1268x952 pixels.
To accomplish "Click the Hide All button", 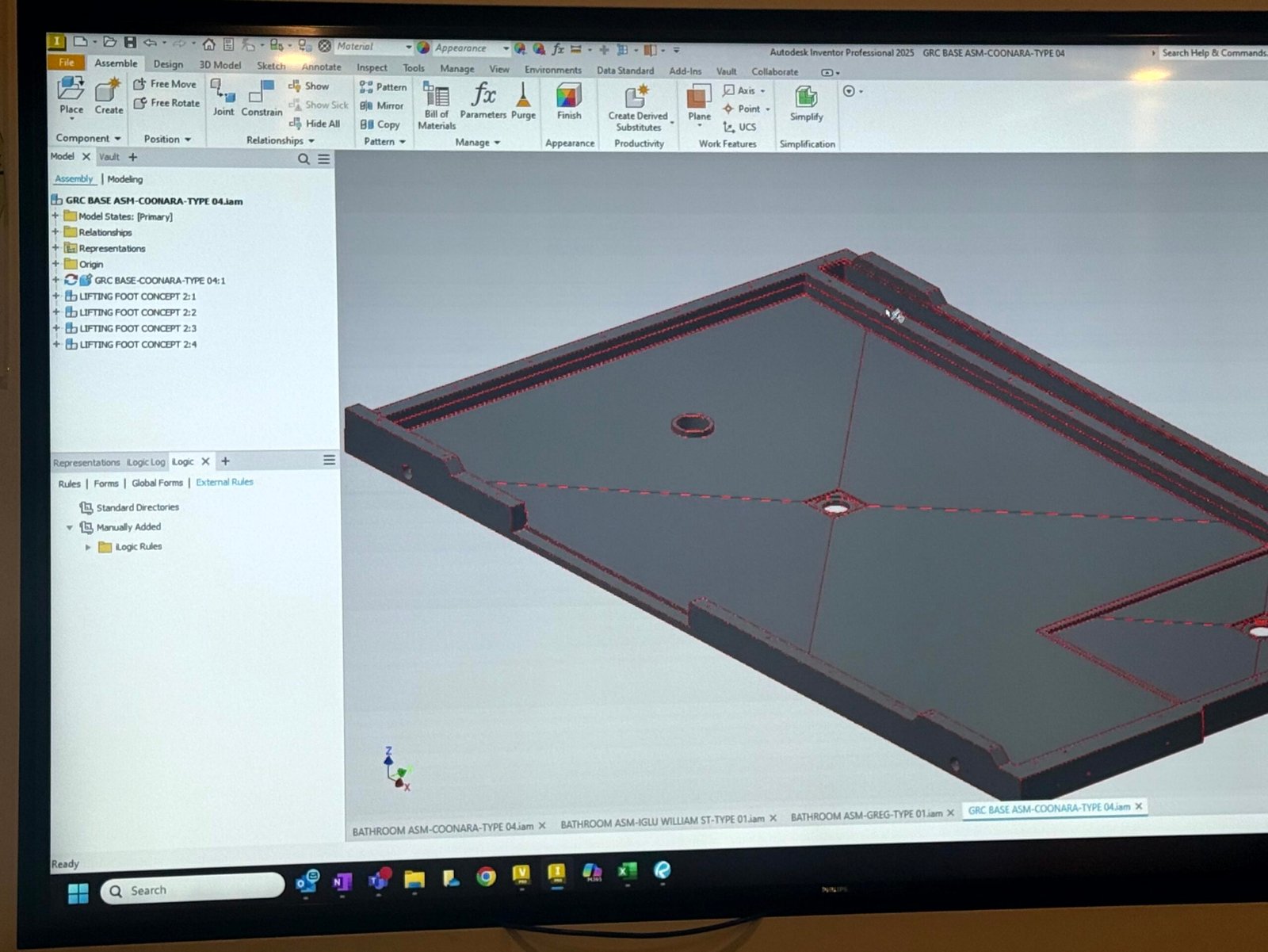I will pos(315,124).
